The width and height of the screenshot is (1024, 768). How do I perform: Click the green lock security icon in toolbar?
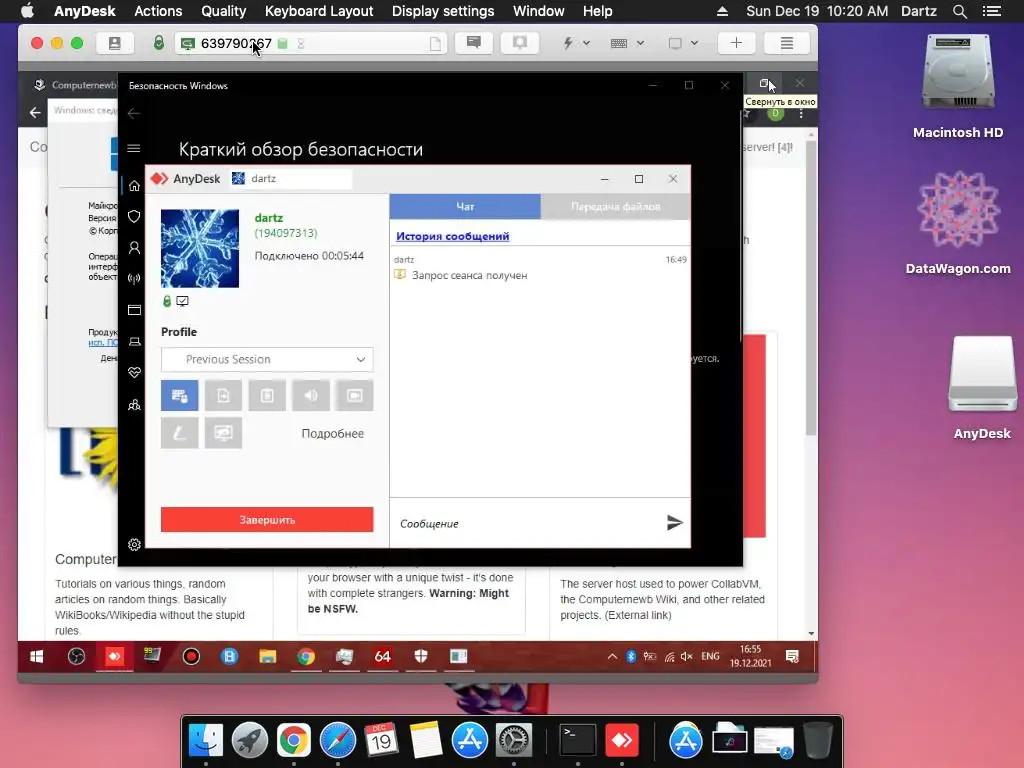tap(158, 43)
